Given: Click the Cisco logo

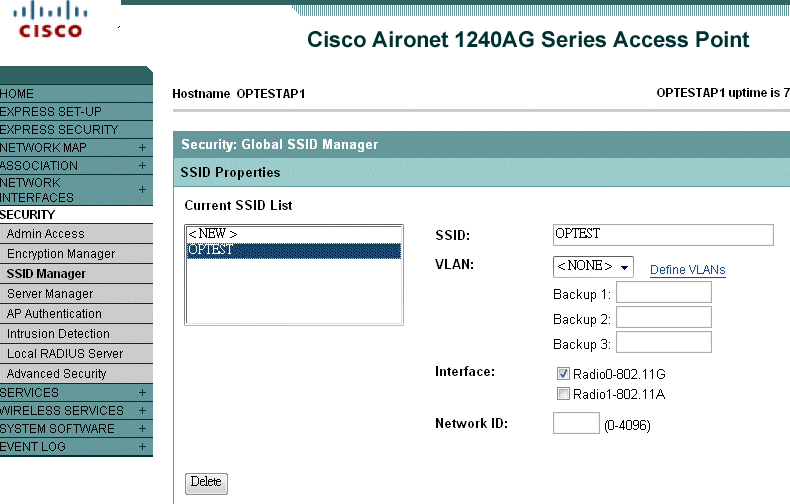Looking at the screenshot, I should click(x=50, y=20).
